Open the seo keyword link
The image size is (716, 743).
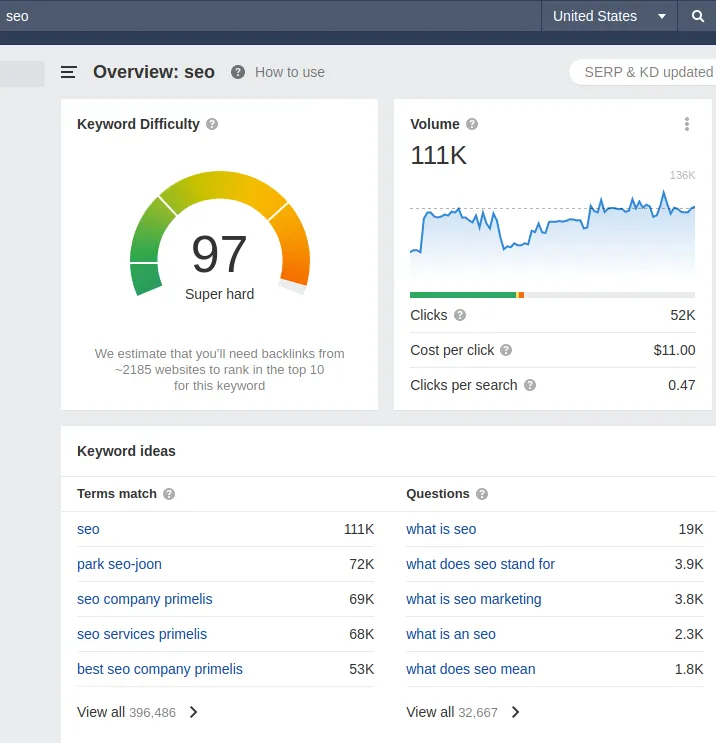point(88,529)
